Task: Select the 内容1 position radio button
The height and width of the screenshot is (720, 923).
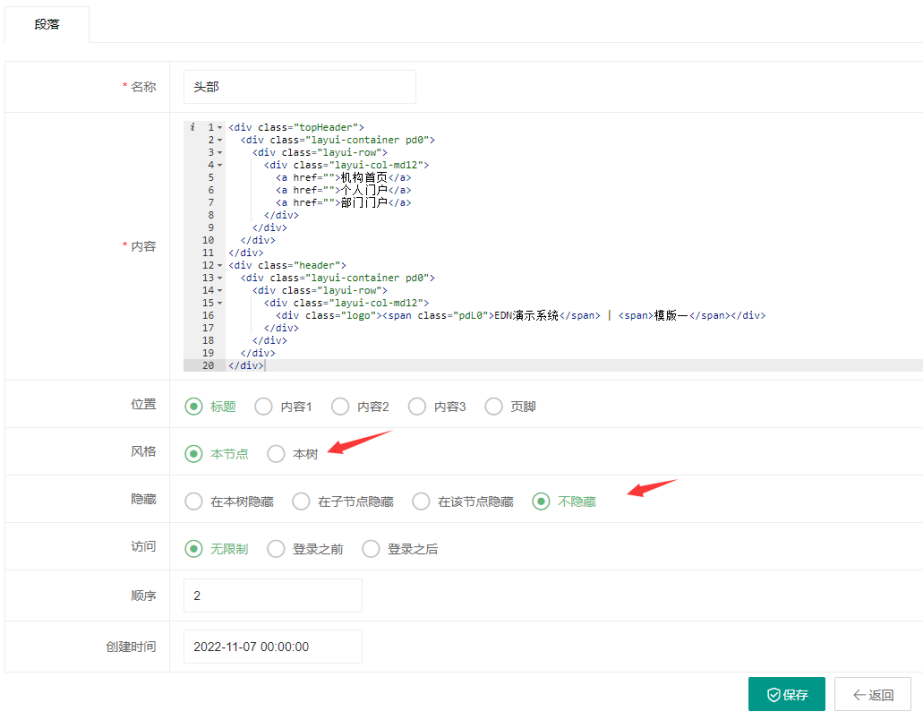Action: point(264,407)
